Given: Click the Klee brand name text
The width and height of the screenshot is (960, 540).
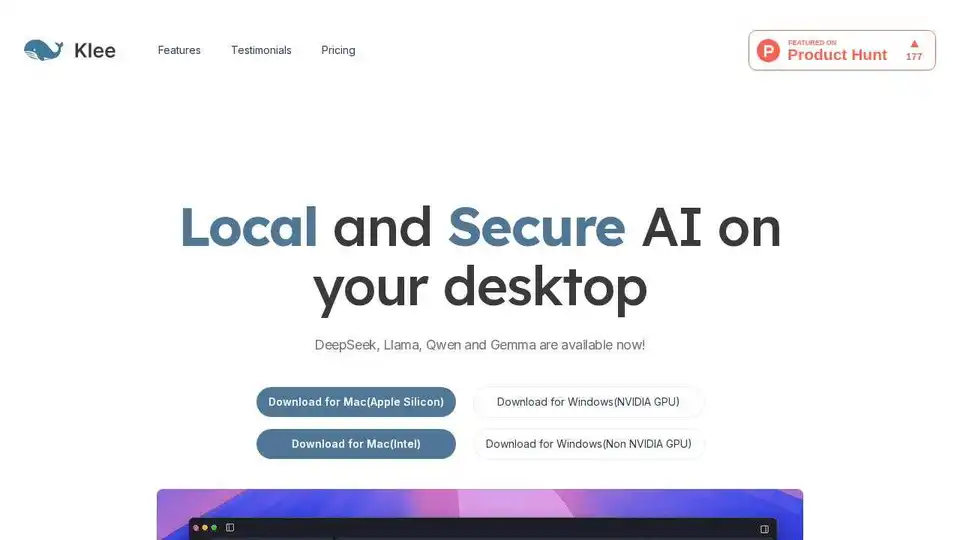Looking at the screenshot, I should [x=94, y=50].
